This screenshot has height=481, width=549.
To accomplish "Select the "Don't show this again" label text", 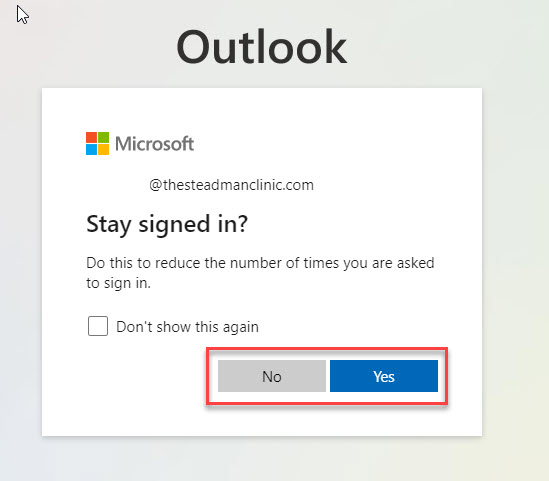I will 187,327.
